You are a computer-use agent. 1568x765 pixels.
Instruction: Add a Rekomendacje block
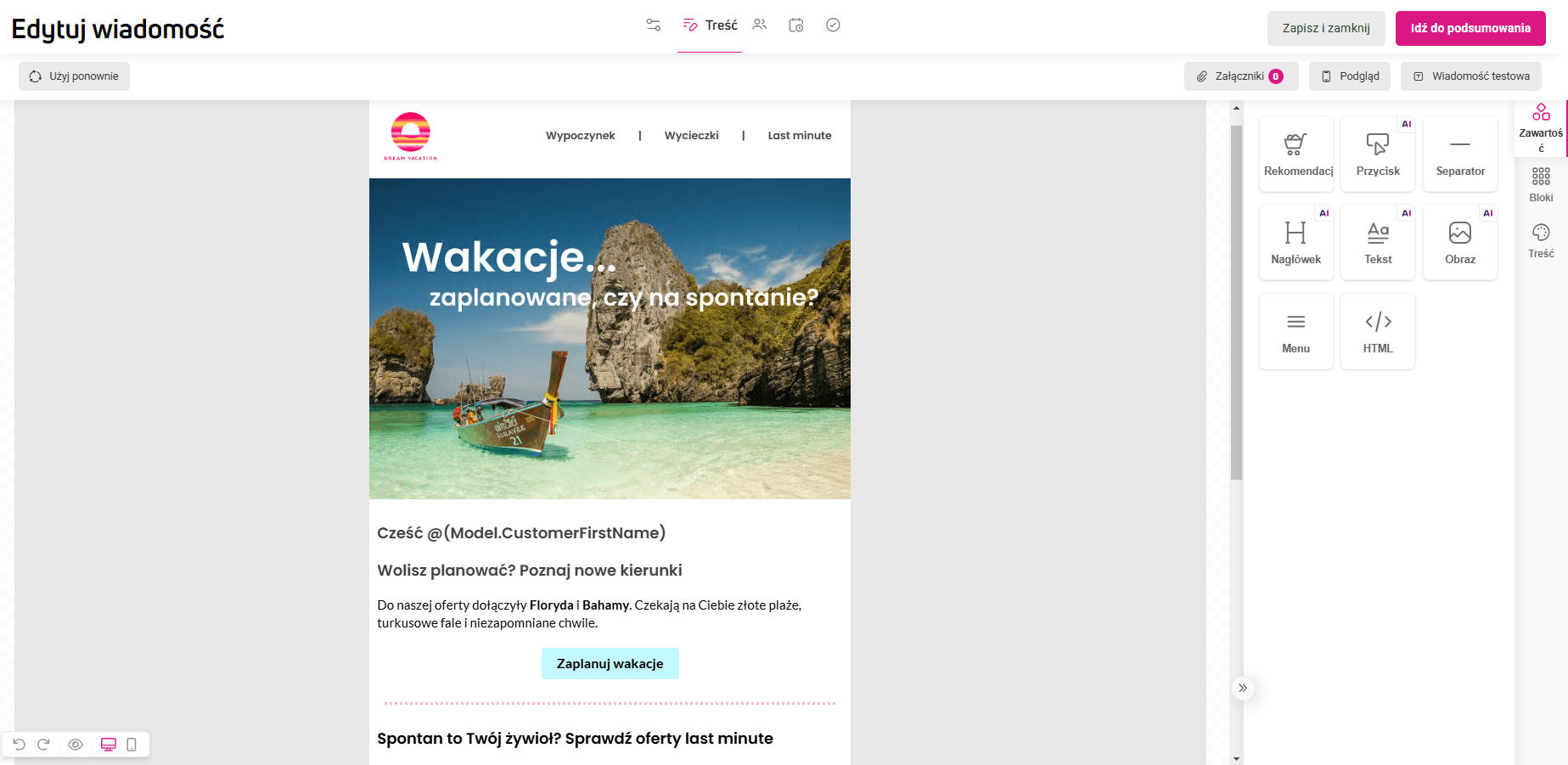coord(1295,154)
